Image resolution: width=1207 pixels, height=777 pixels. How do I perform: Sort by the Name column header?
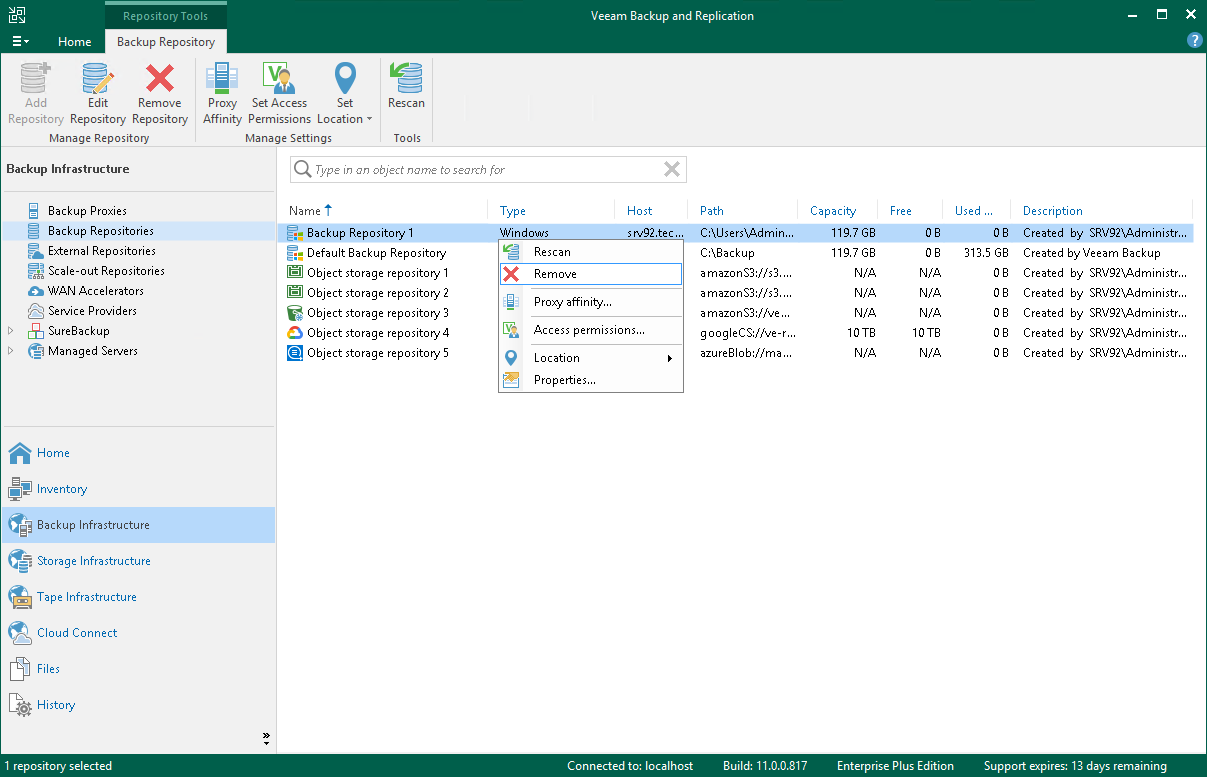(x=305, y=211)
